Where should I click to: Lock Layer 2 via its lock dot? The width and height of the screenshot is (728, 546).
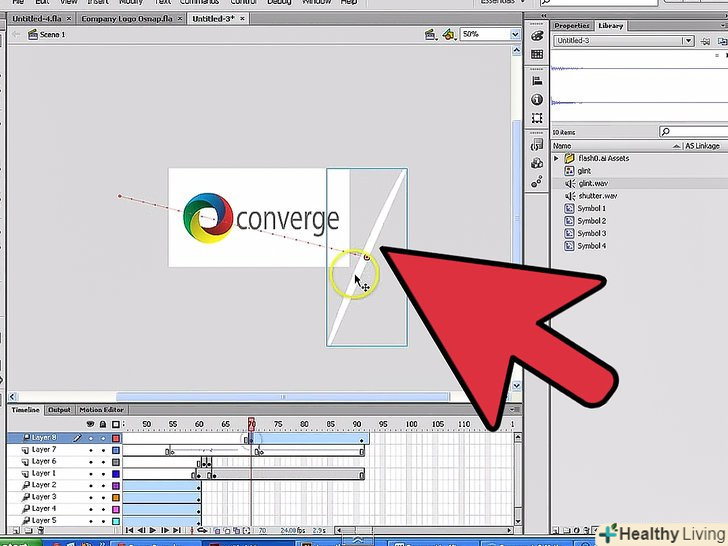103,486
